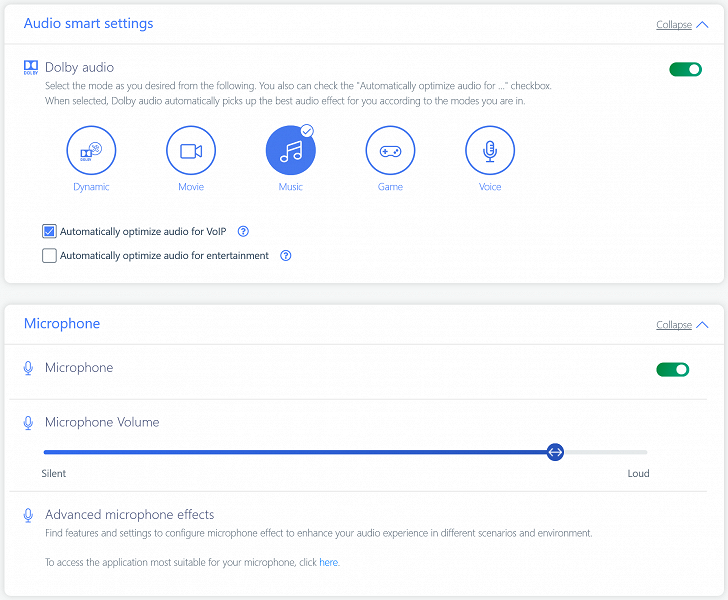Click the Microphone section heading
Viewport: 728px width, 600px height.
click(x=62, y=324)
